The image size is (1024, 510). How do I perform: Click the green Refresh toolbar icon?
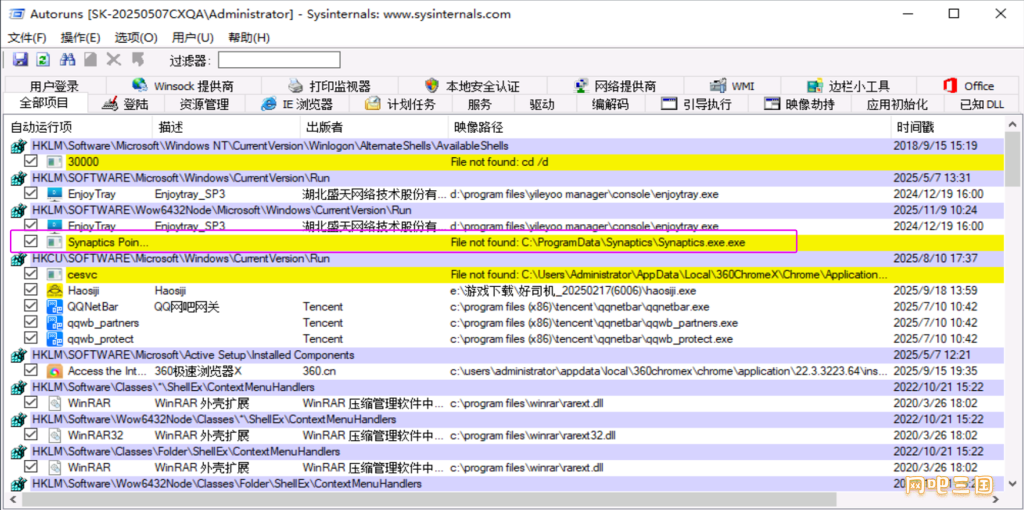tap(43, 60)
